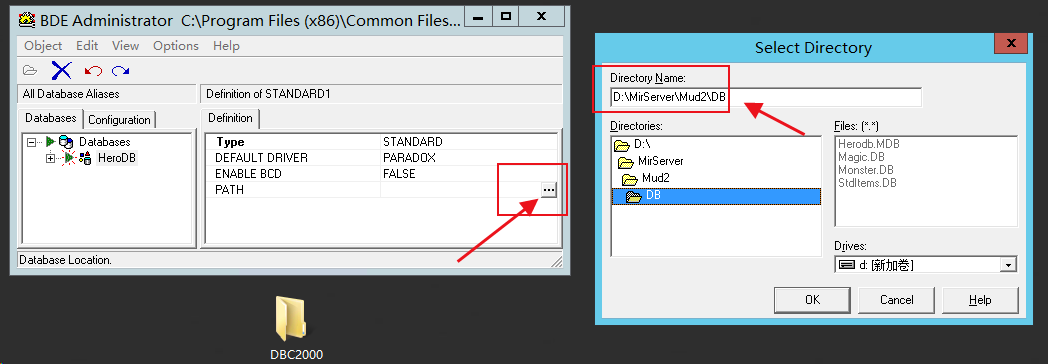Click Help button in Select Directory dialog
The width and height of the screenshot is (1048, 364).
coord(980,300)
